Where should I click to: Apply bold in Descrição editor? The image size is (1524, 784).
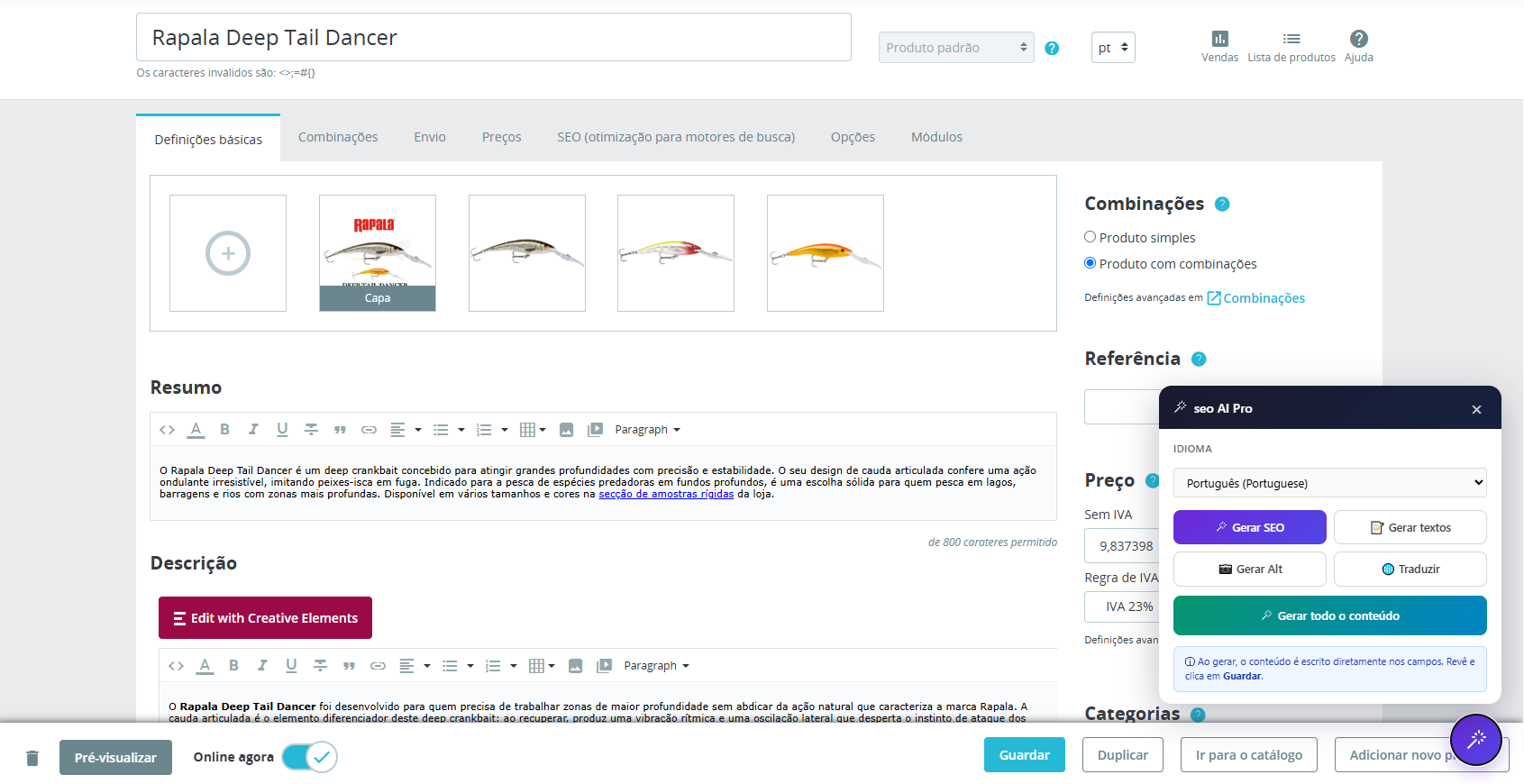click(233, 666)
